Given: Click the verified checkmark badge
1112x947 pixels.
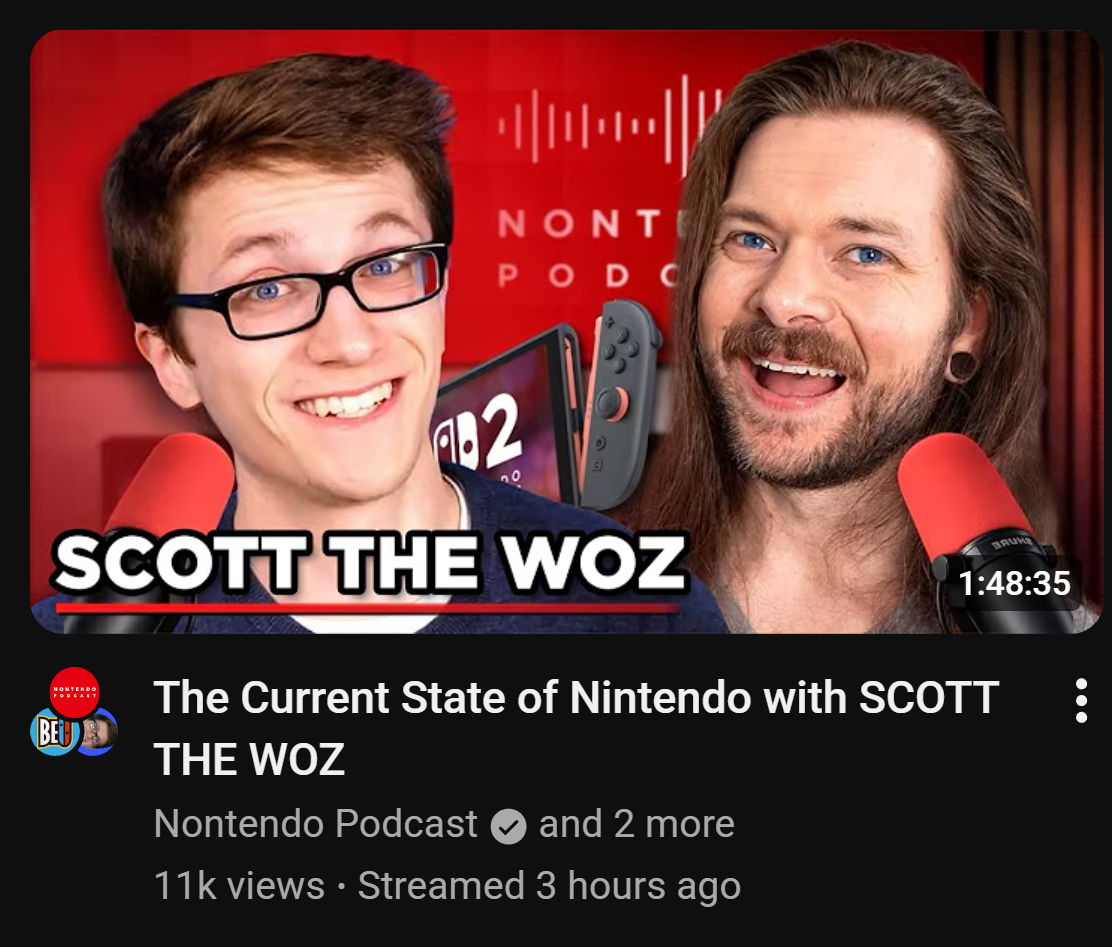Looking at the screenshot, I should 508,826.
